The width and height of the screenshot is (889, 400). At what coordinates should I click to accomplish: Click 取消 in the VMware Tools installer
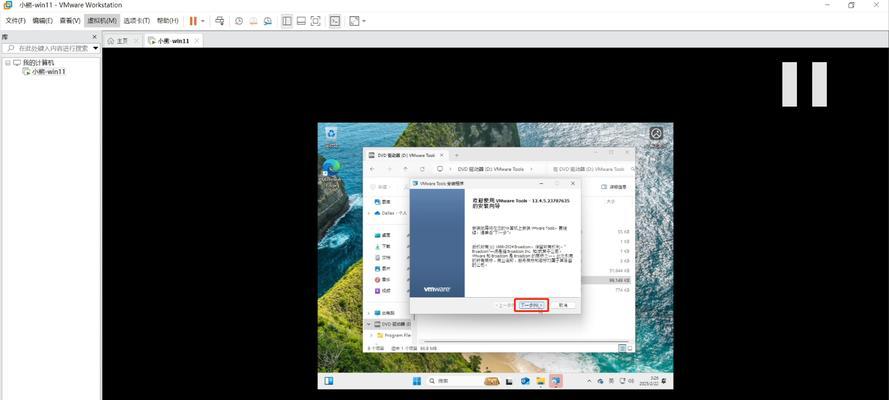(x=563, y=305)
